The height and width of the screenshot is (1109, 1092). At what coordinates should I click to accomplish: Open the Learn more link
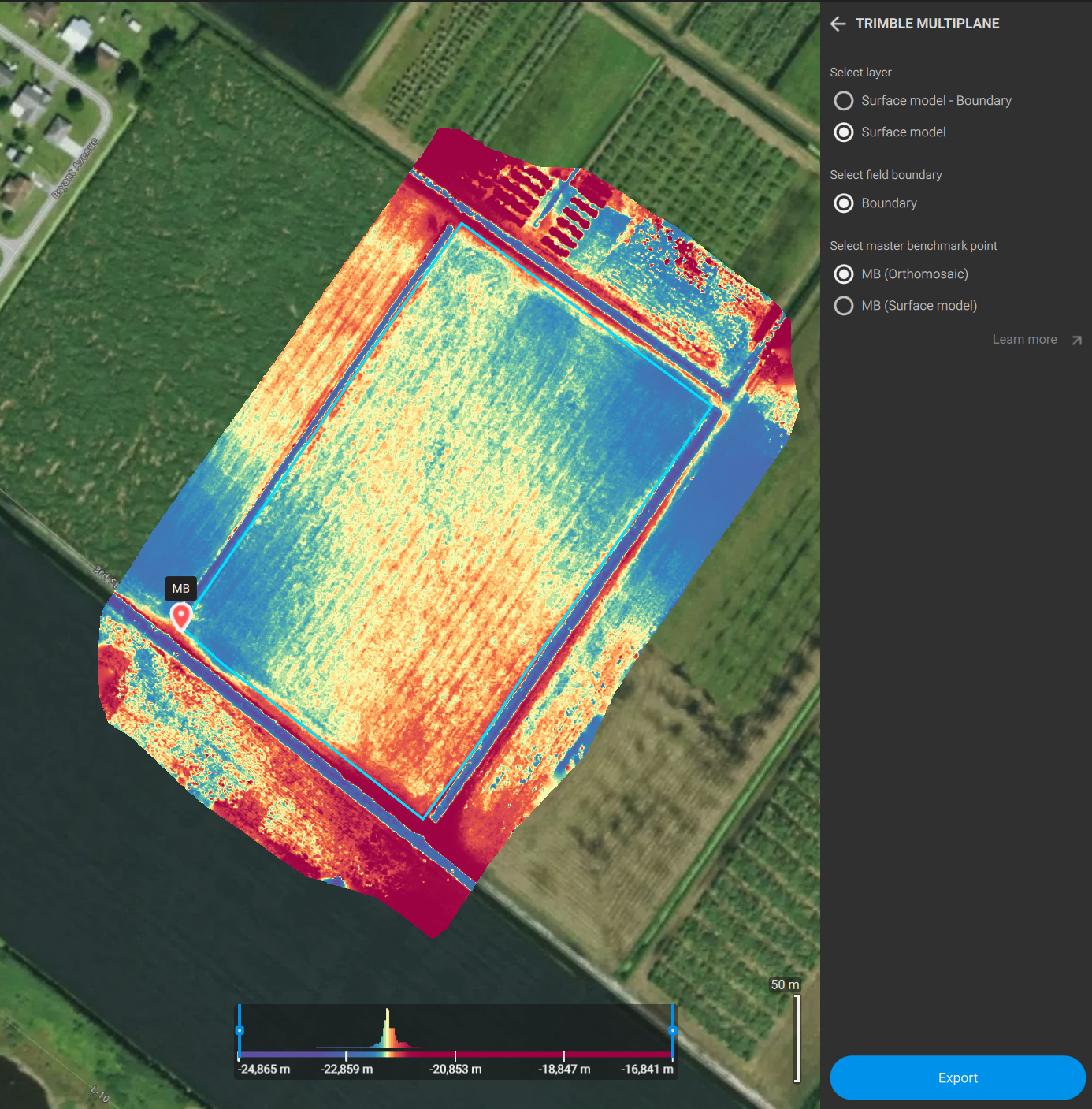[1025, 339]
